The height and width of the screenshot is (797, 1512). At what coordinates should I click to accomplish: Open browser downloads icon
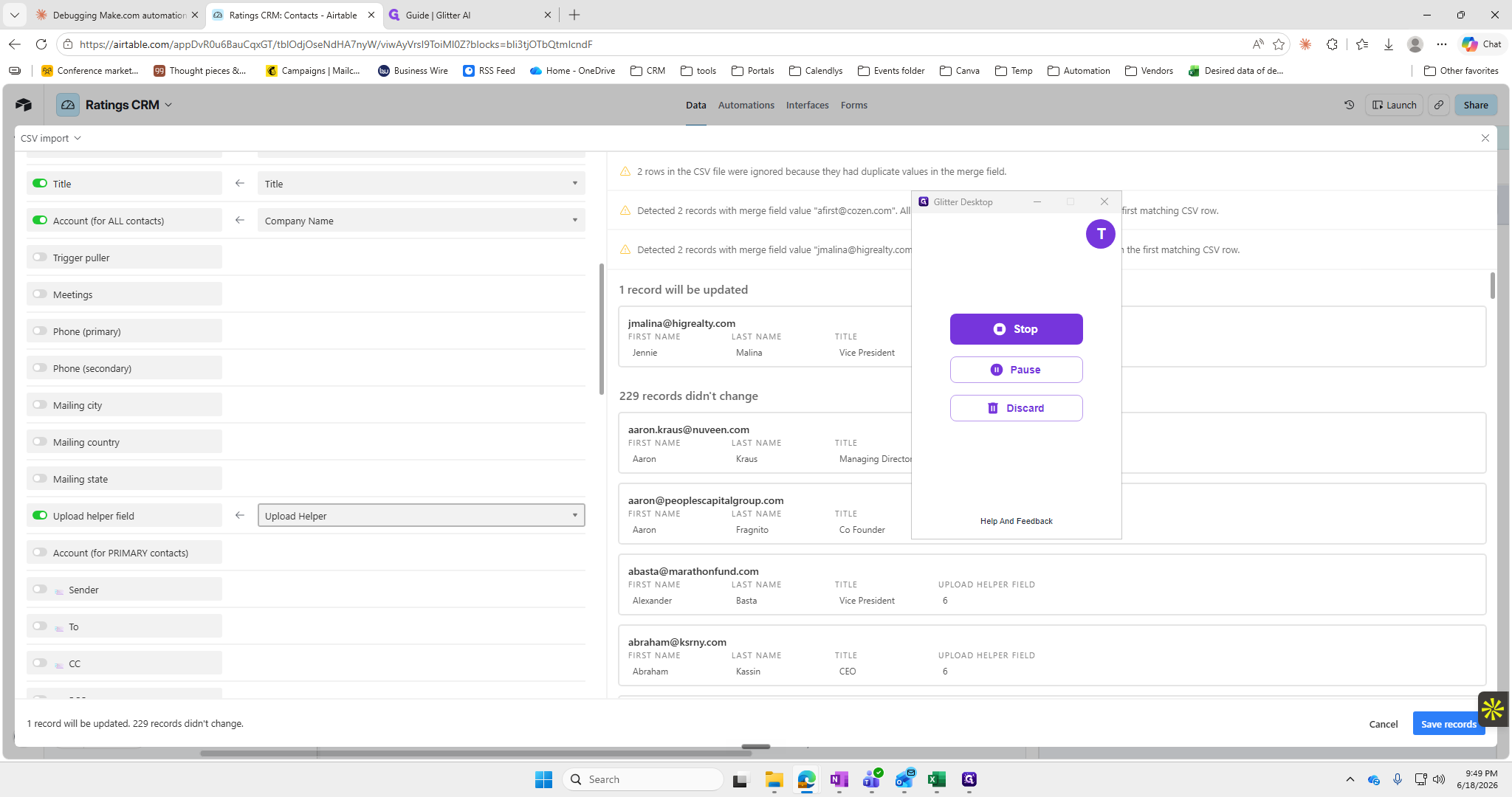pyautogui.click(x=1388, y=44)
